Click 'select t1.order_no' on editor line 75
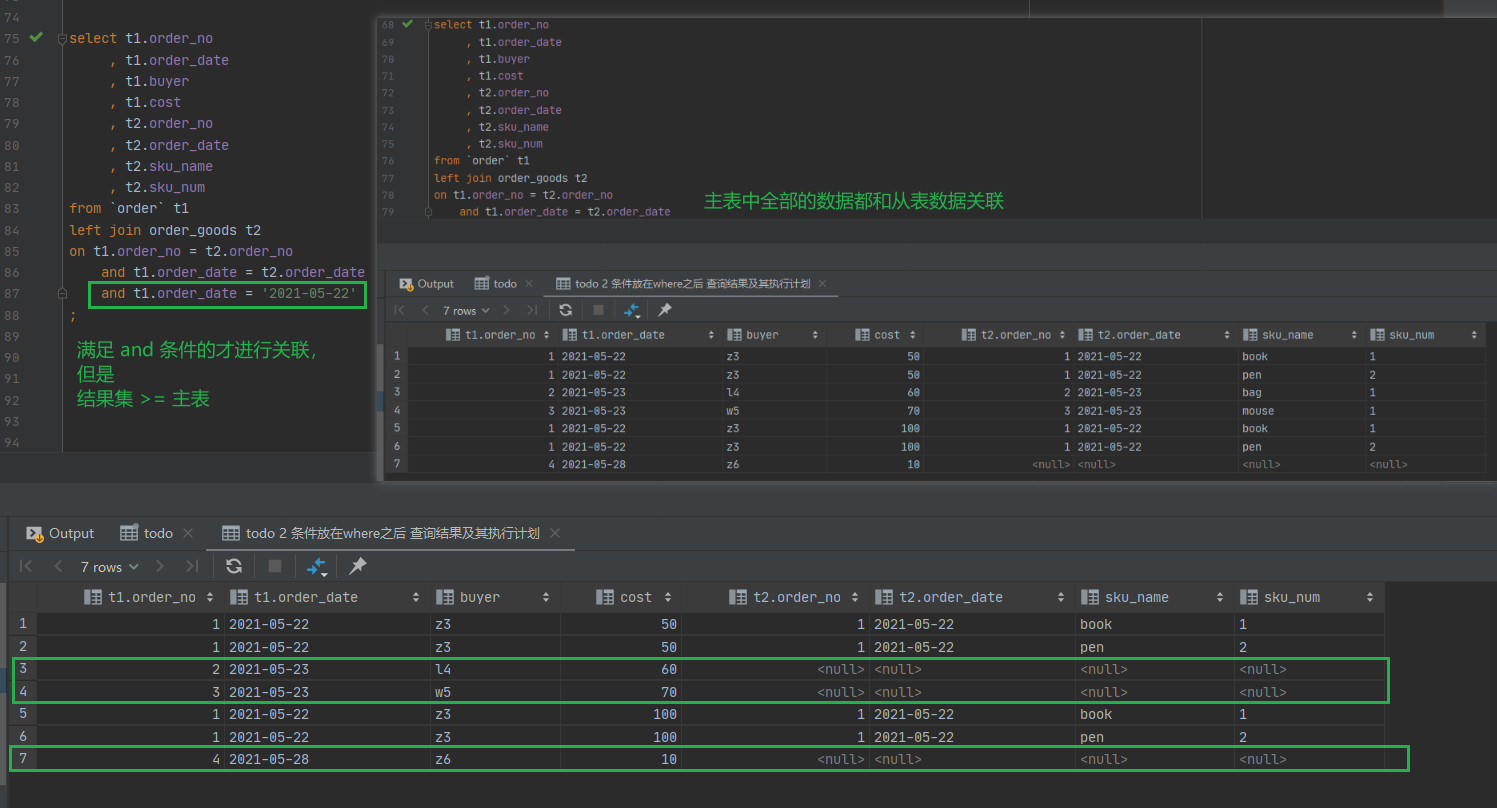1497x808 pixels. pos(141,38)
